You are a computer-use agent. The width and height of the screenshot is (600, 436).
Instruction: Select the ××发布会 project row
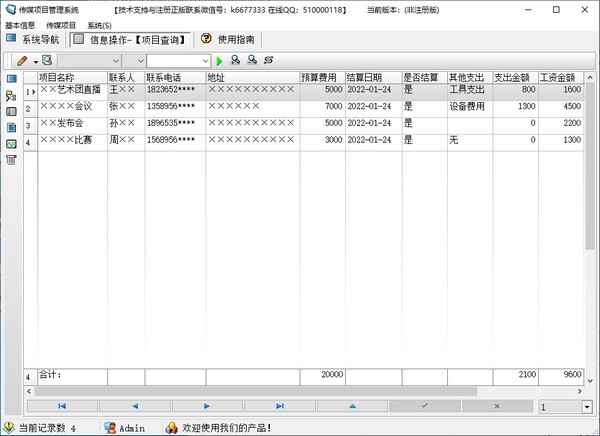click(x=70, y=124)
